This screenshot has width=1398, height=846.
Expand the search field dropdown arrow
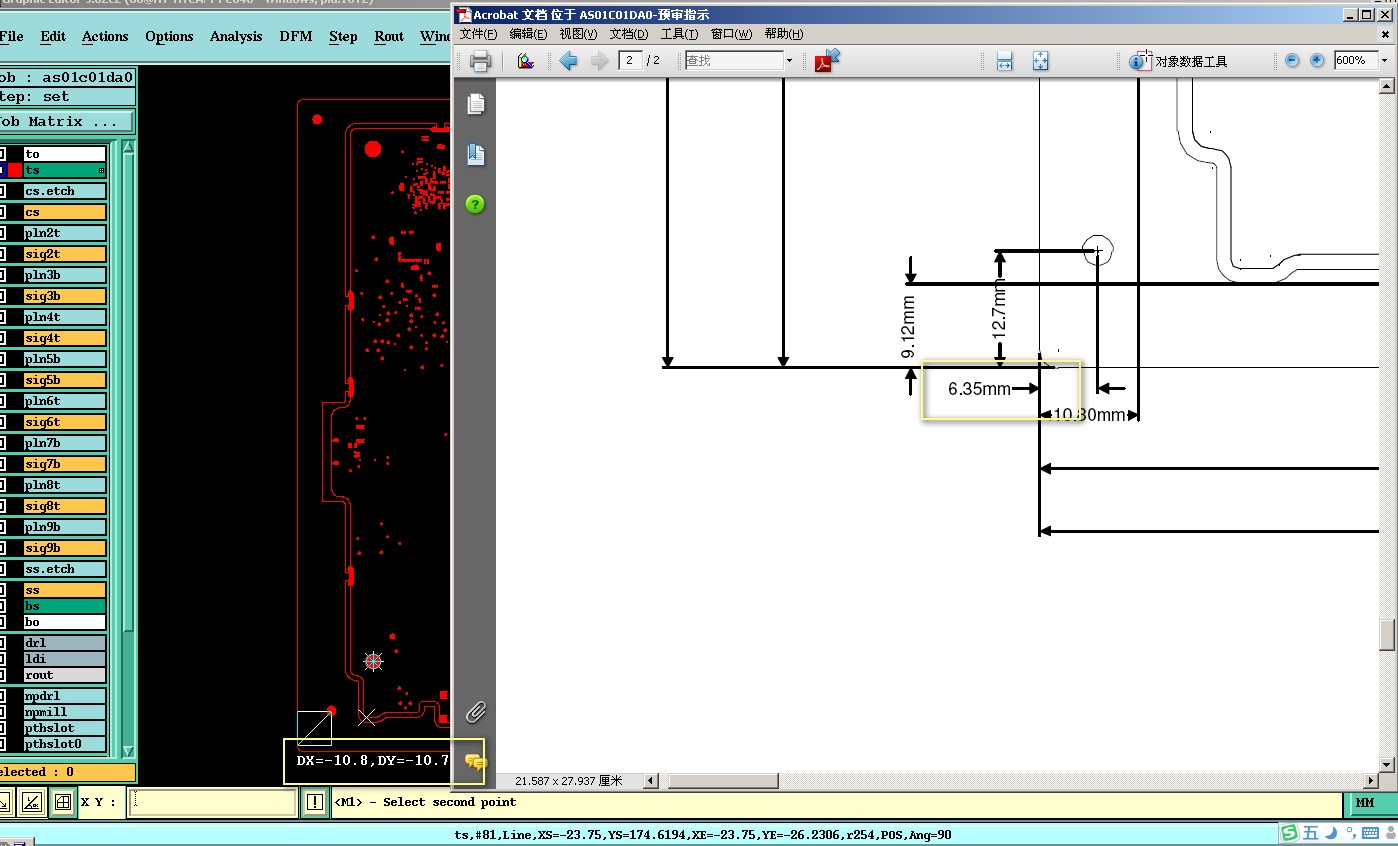coord(789,61)
